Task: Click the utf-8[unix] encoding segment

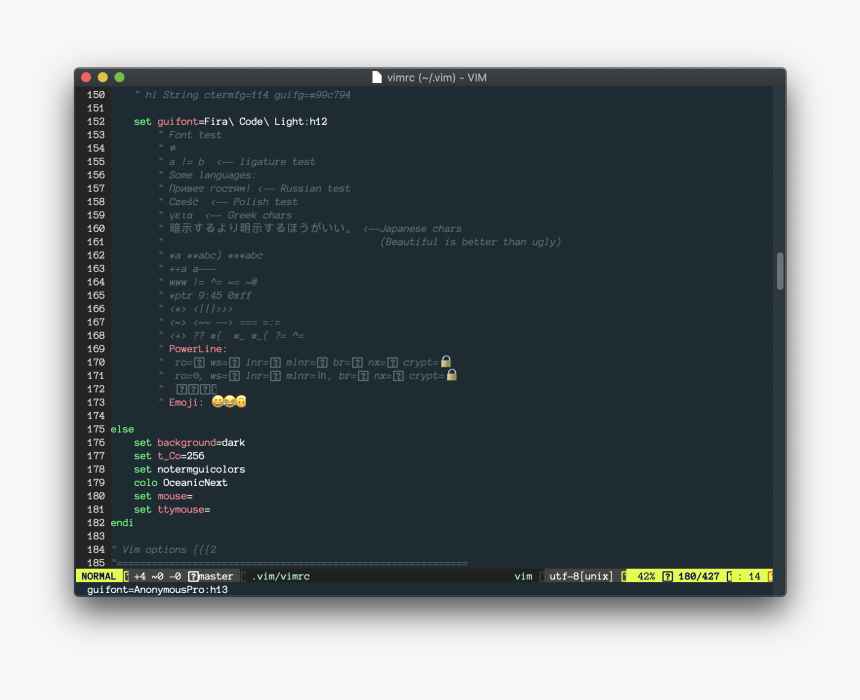Action: 580,576
